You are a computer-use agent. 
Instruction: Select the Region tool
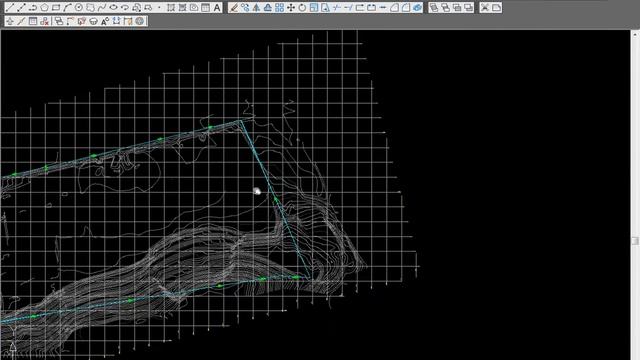194,8
